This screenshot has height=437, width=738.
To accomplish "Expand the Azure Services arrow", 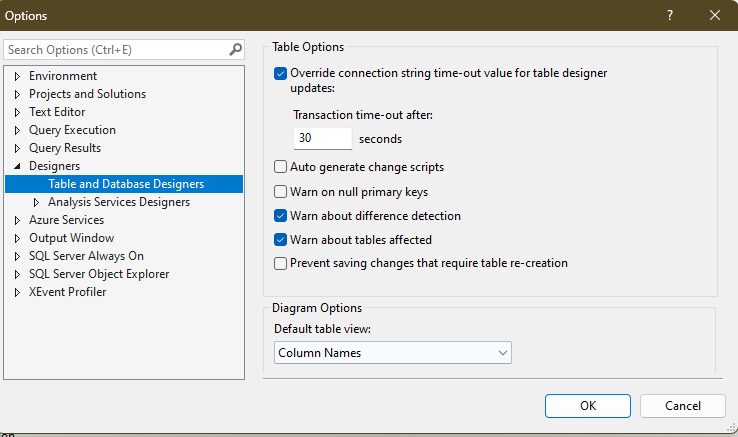I will [17, 220].
